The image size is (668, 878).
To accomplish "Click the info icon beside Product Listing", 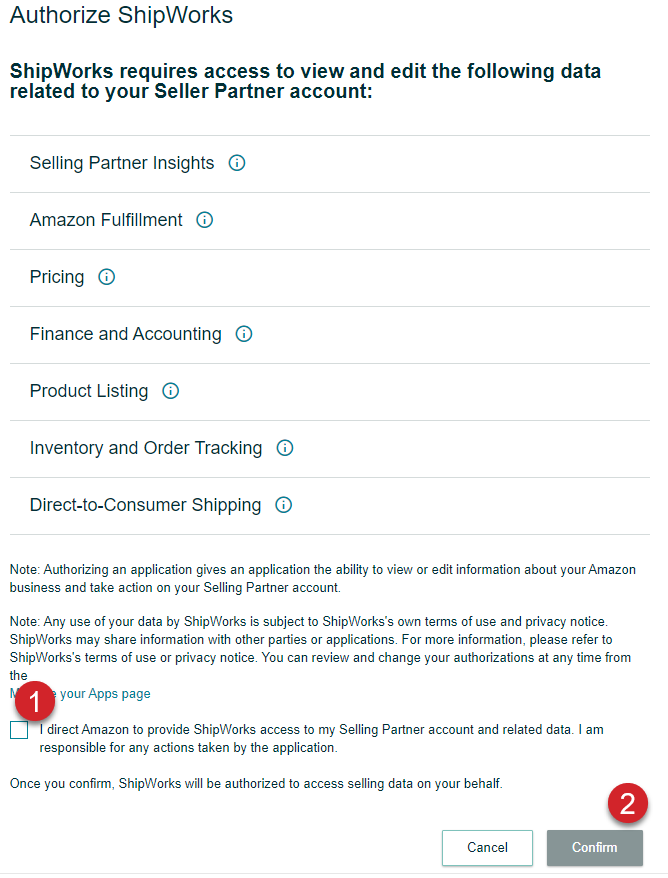I will click(x=170, y=391).
